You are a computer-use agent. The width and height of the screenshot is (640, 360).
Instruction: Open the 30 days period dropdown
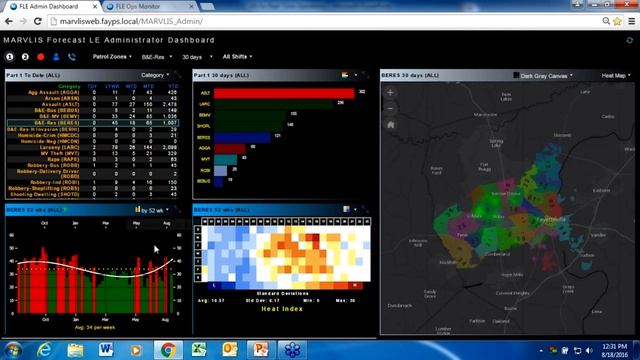197,57
